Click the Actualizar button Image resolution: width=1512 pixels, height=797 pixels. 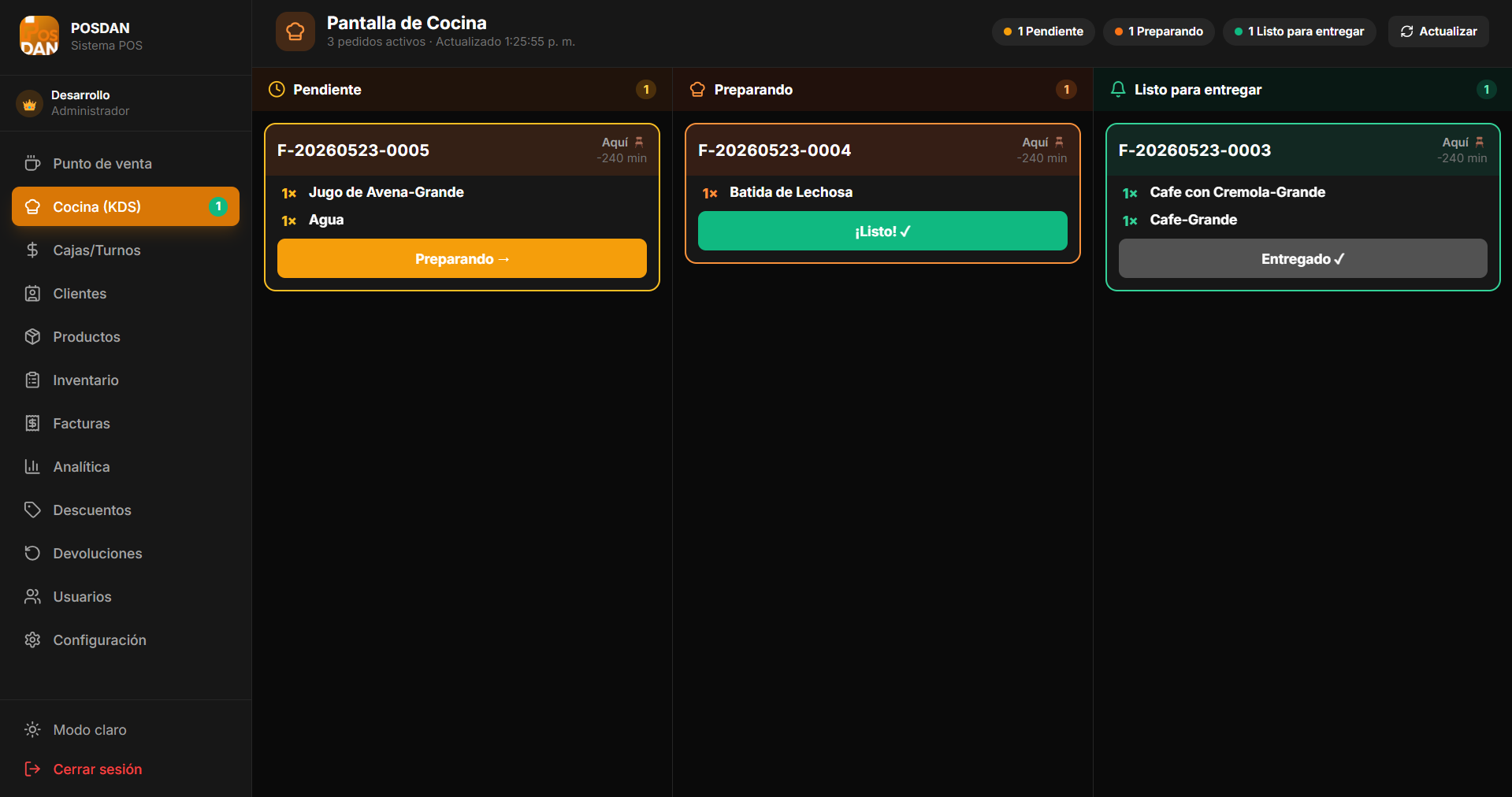(x=1439, y=32)
